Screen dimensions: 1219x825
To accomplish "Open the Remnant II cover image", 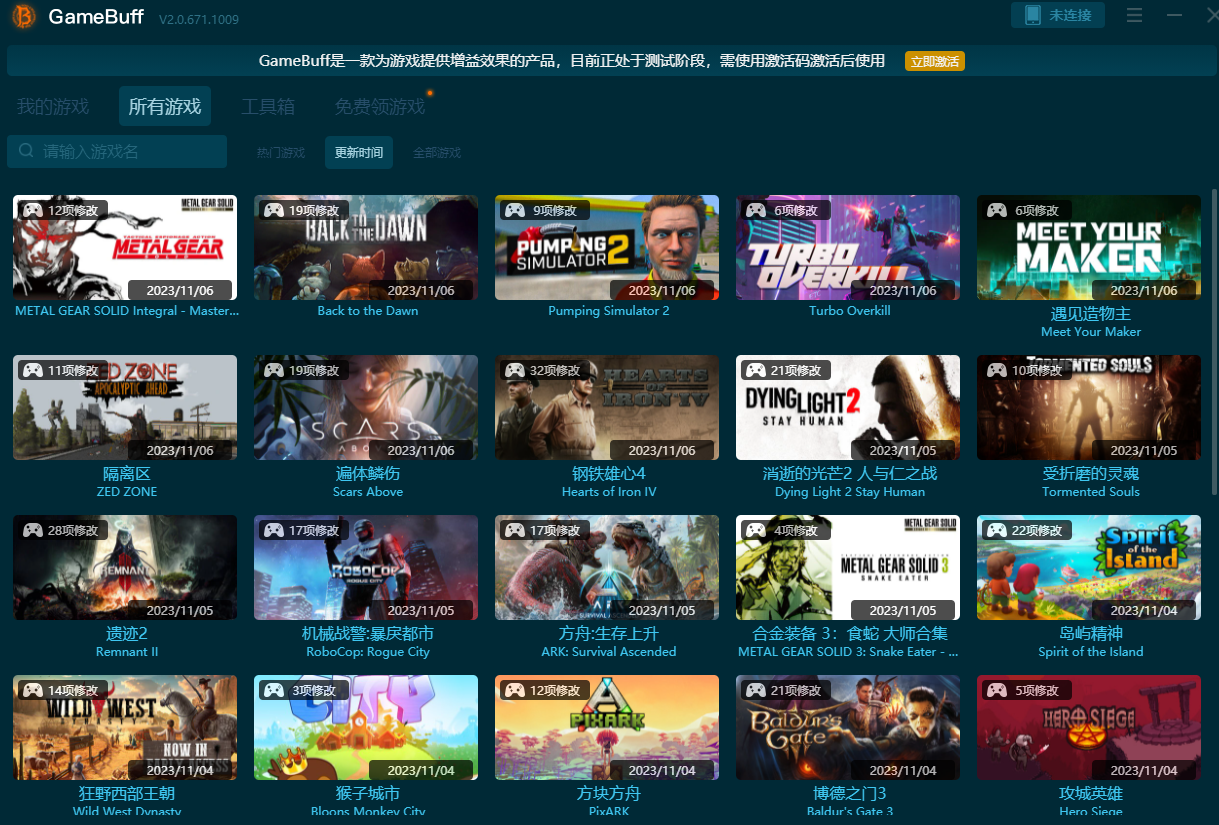I will point(125,567).
